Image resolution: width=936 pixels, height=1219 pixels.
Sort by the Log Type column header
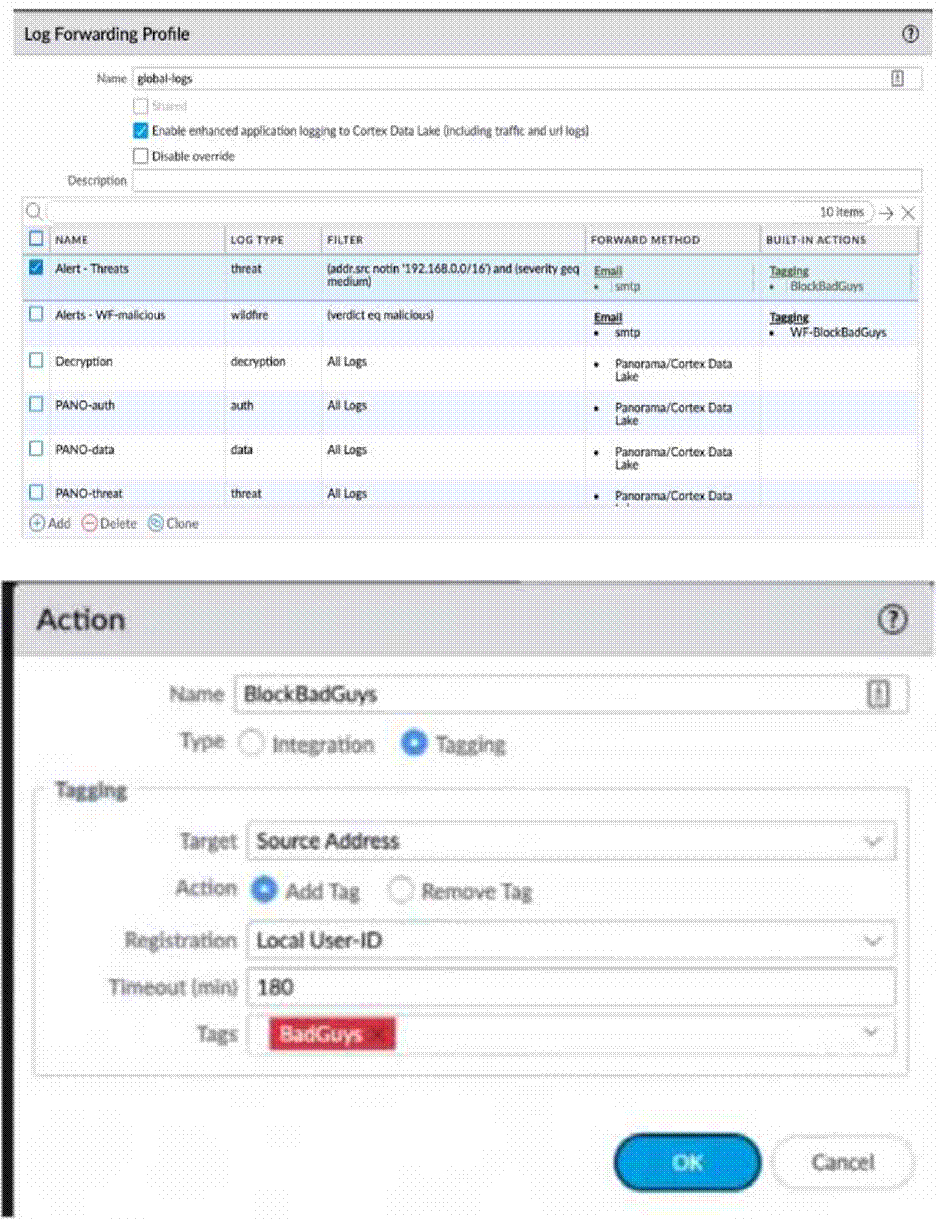[x=257, y=240]
